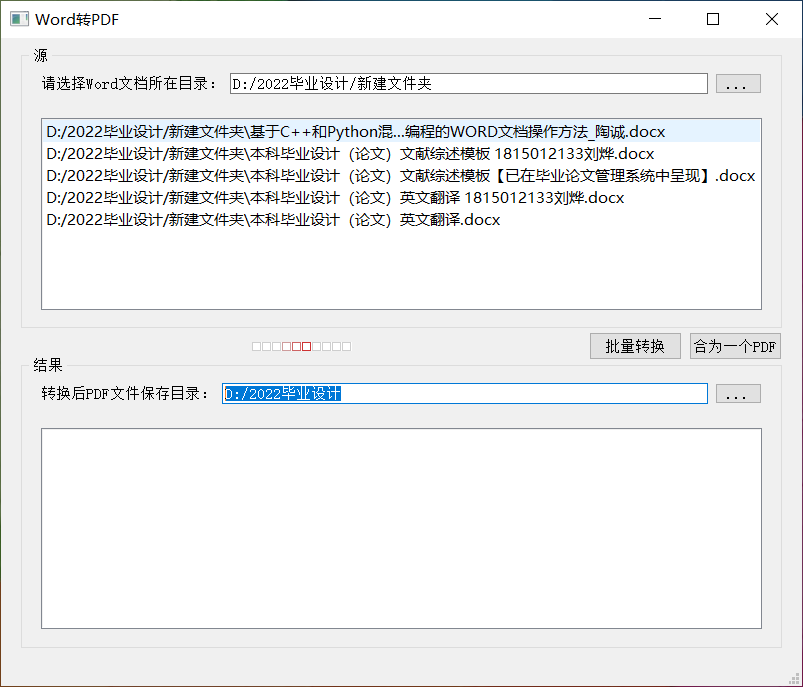803x687 pixels.
Task: Click the PDF save directory field
Action: tap(464, 394)
